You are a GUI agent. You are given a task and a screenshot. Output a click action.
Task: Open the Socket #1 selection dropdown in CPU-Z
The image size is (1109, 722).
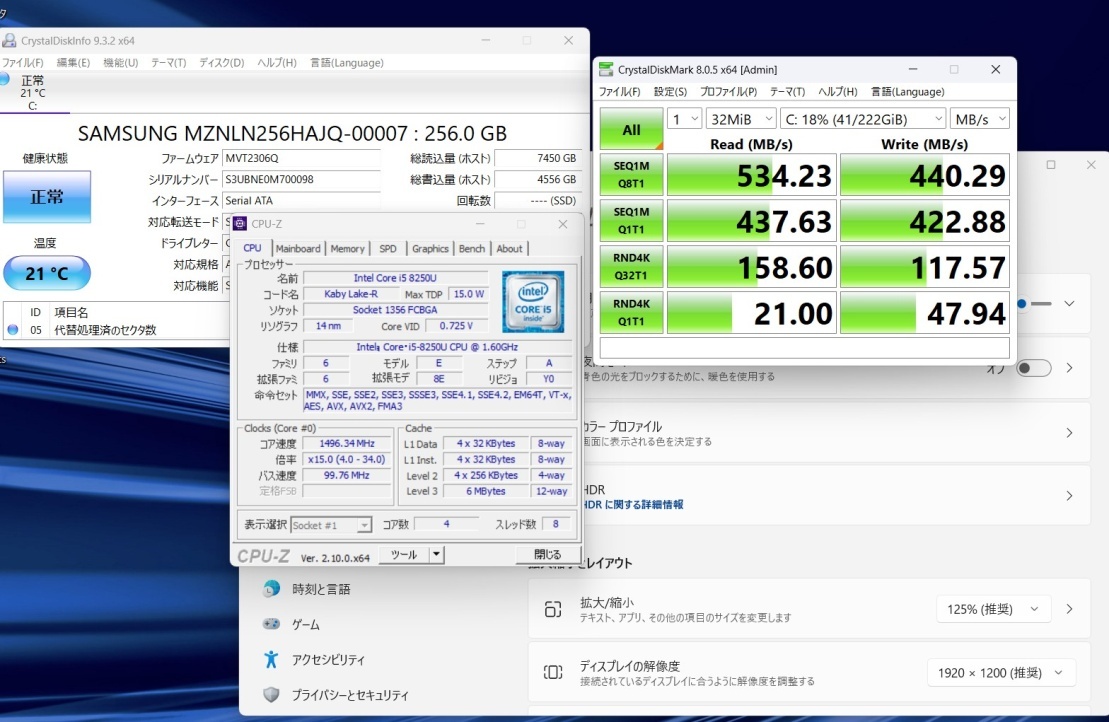331,525
